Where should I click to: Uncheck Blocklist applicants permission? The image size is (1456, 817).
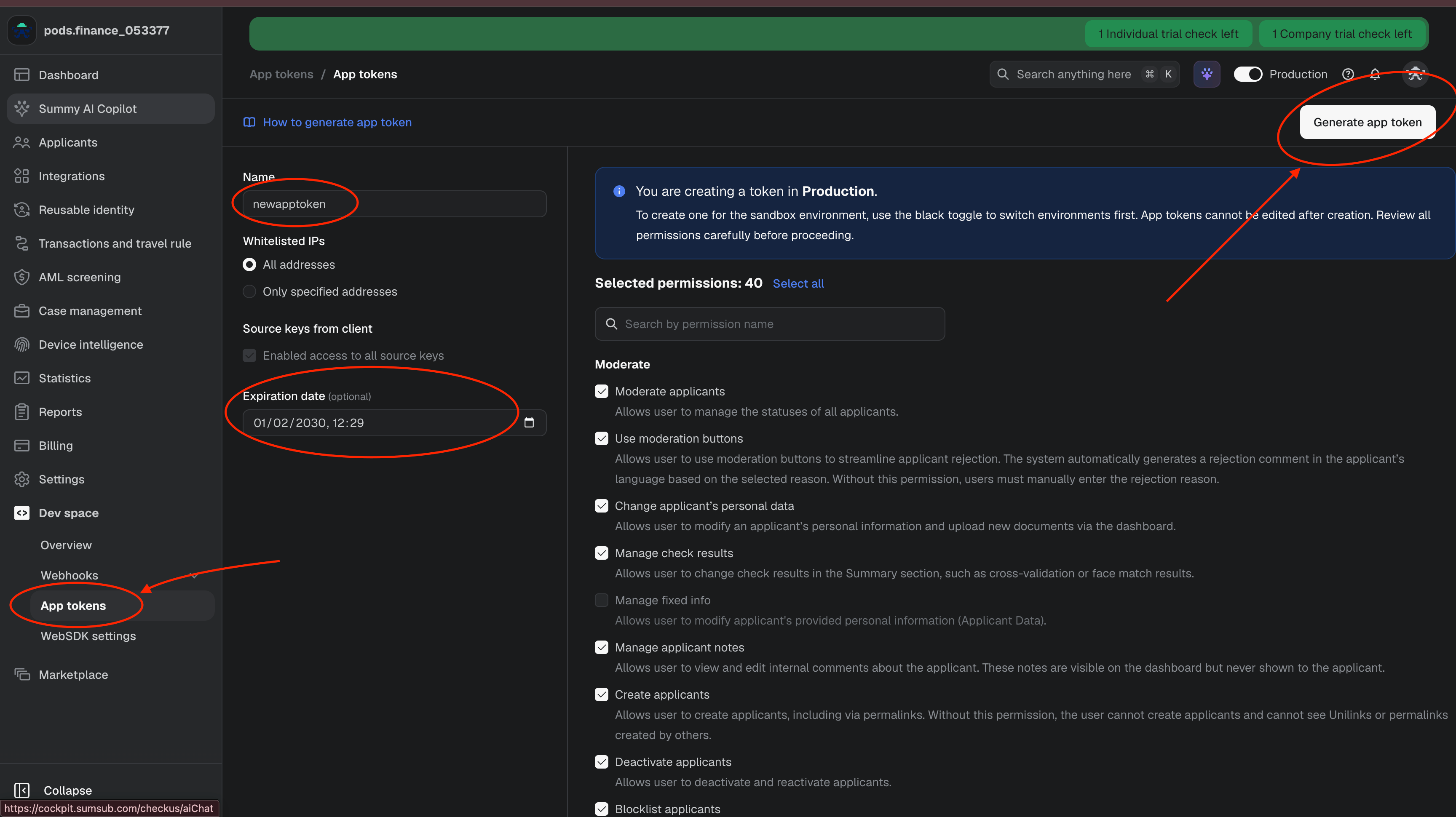(x=601, y=809)
